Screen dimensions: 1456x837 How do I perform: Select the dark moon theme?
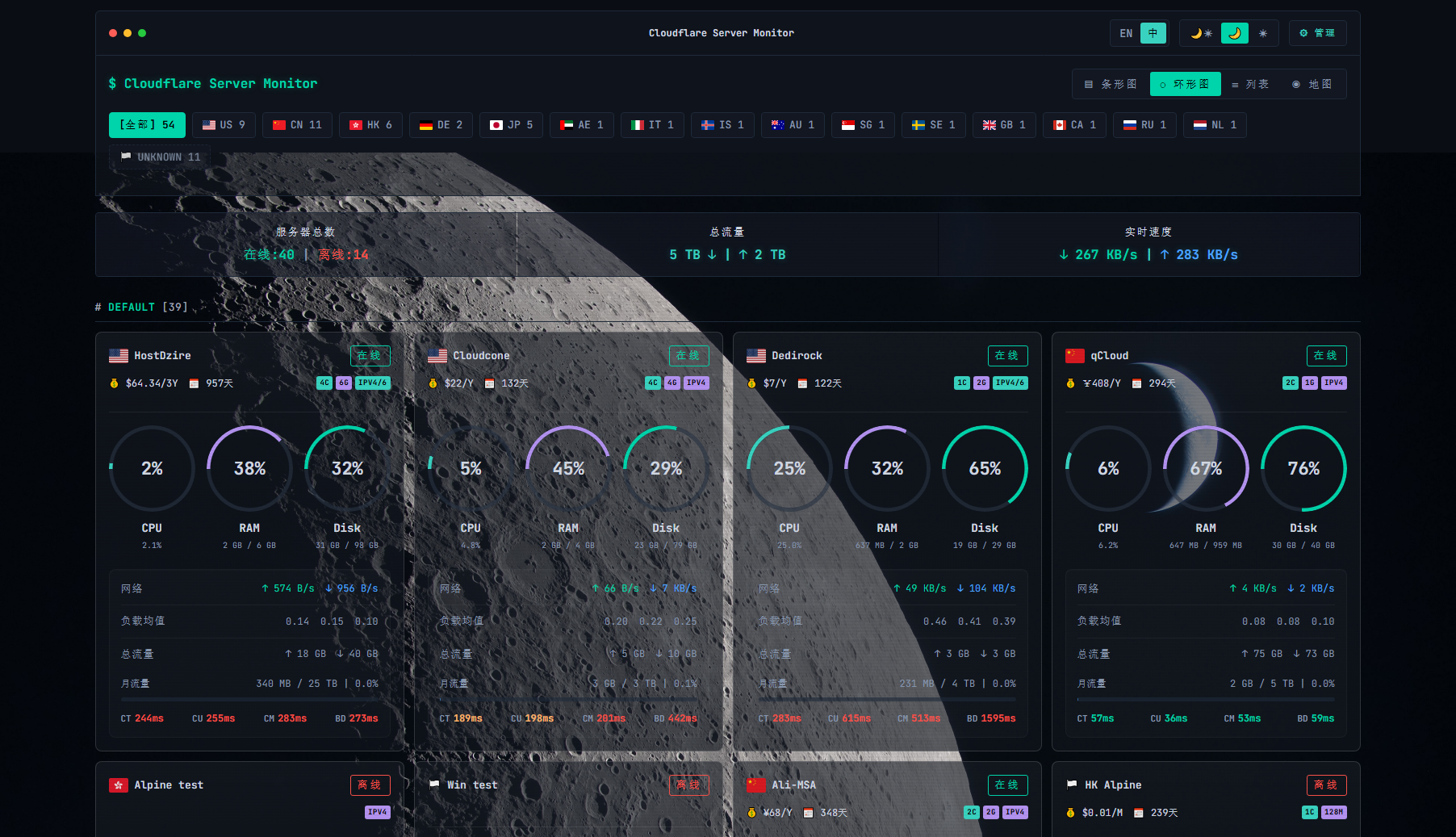point(1235,33)
